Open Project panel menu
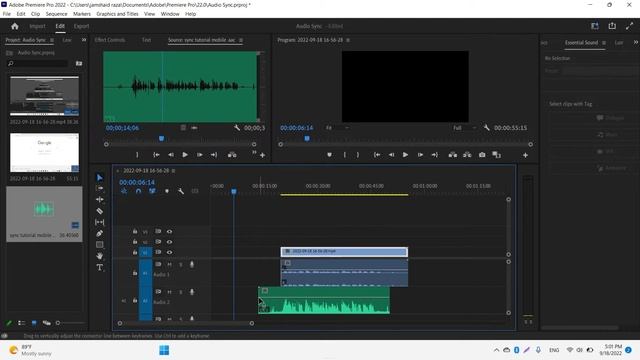This screenshot has height=360, width=640. tap(52, 40)
